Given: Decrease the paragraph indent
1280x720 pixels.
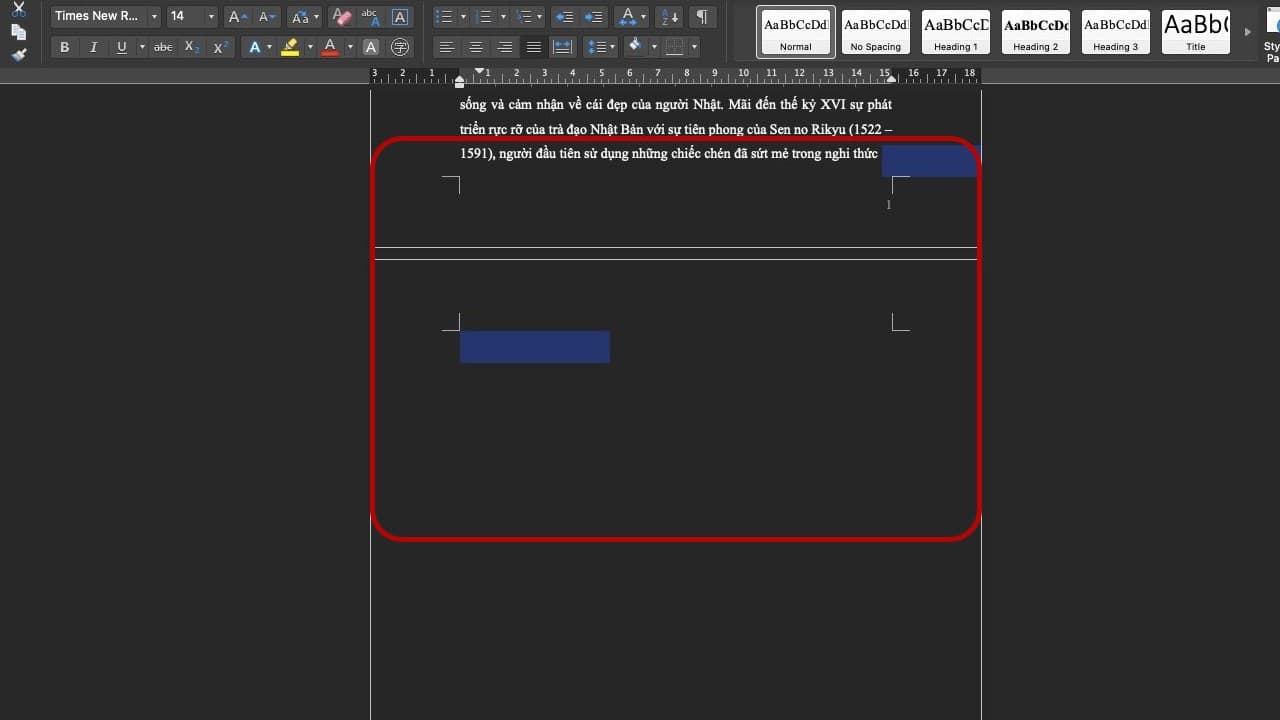Looking at the screenshot, I should pyautogui.click(x=564, y=17).
